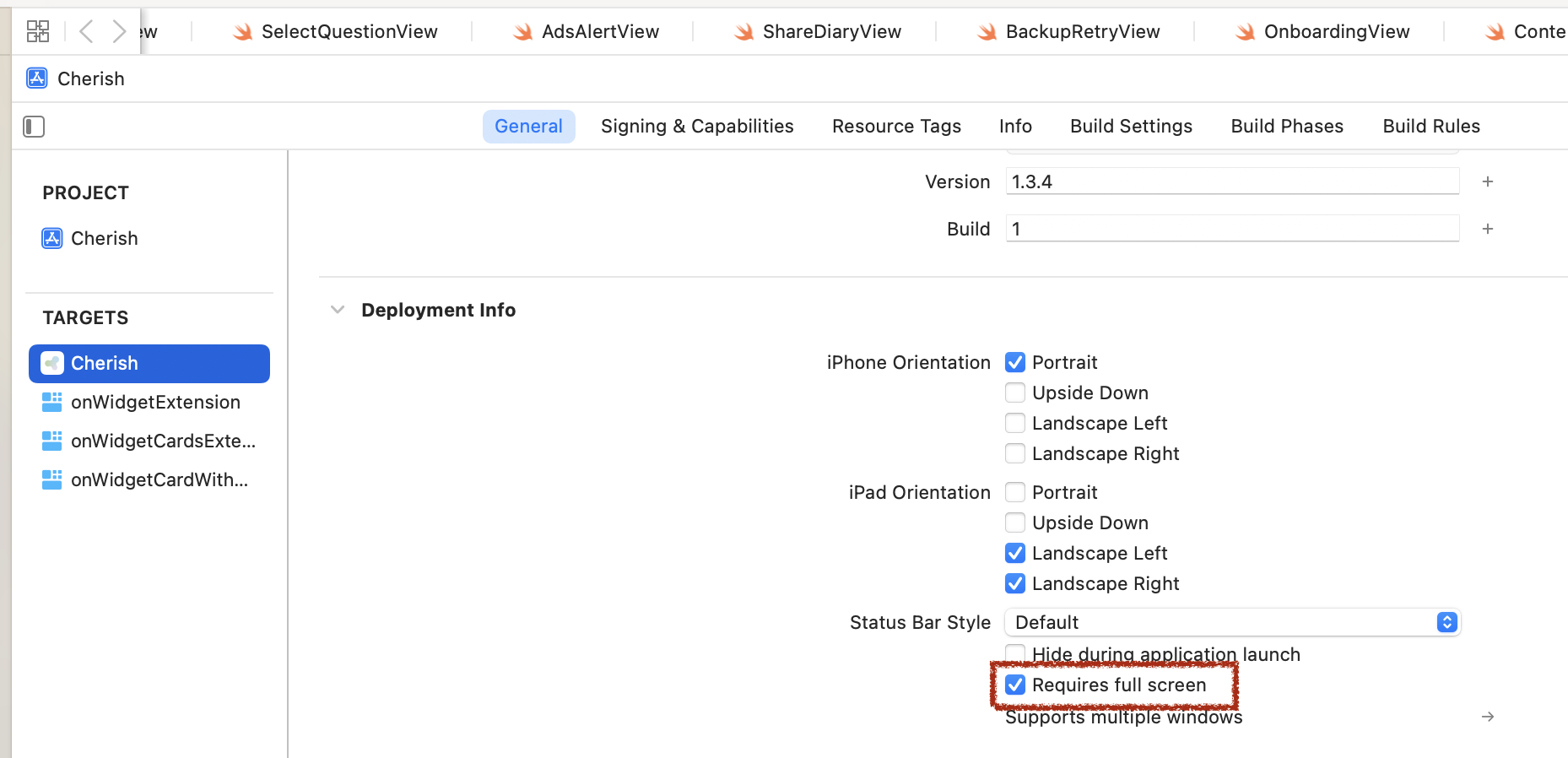Open the related items grid menu
This screenshot has width=1568, height=758.
point(38,32)
